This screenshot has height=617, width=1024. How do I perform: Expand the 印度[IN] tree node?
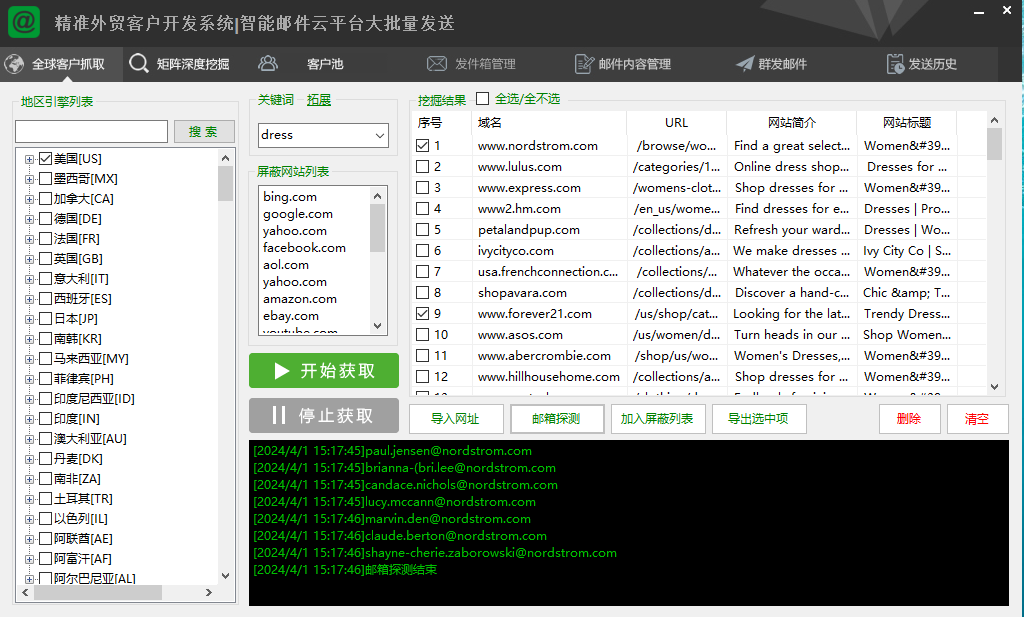tap(29, 419)
